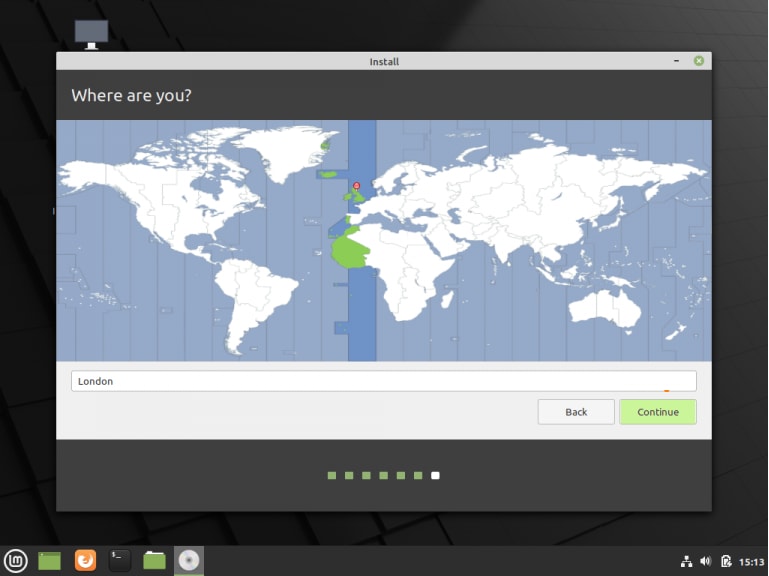
Task: Click the Install window title bar
Action: point(384,61)
